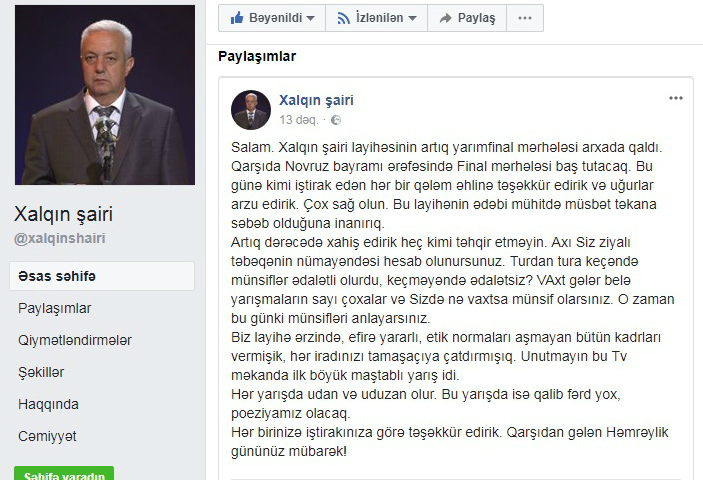Click the share arrow icon

[445, 18]
